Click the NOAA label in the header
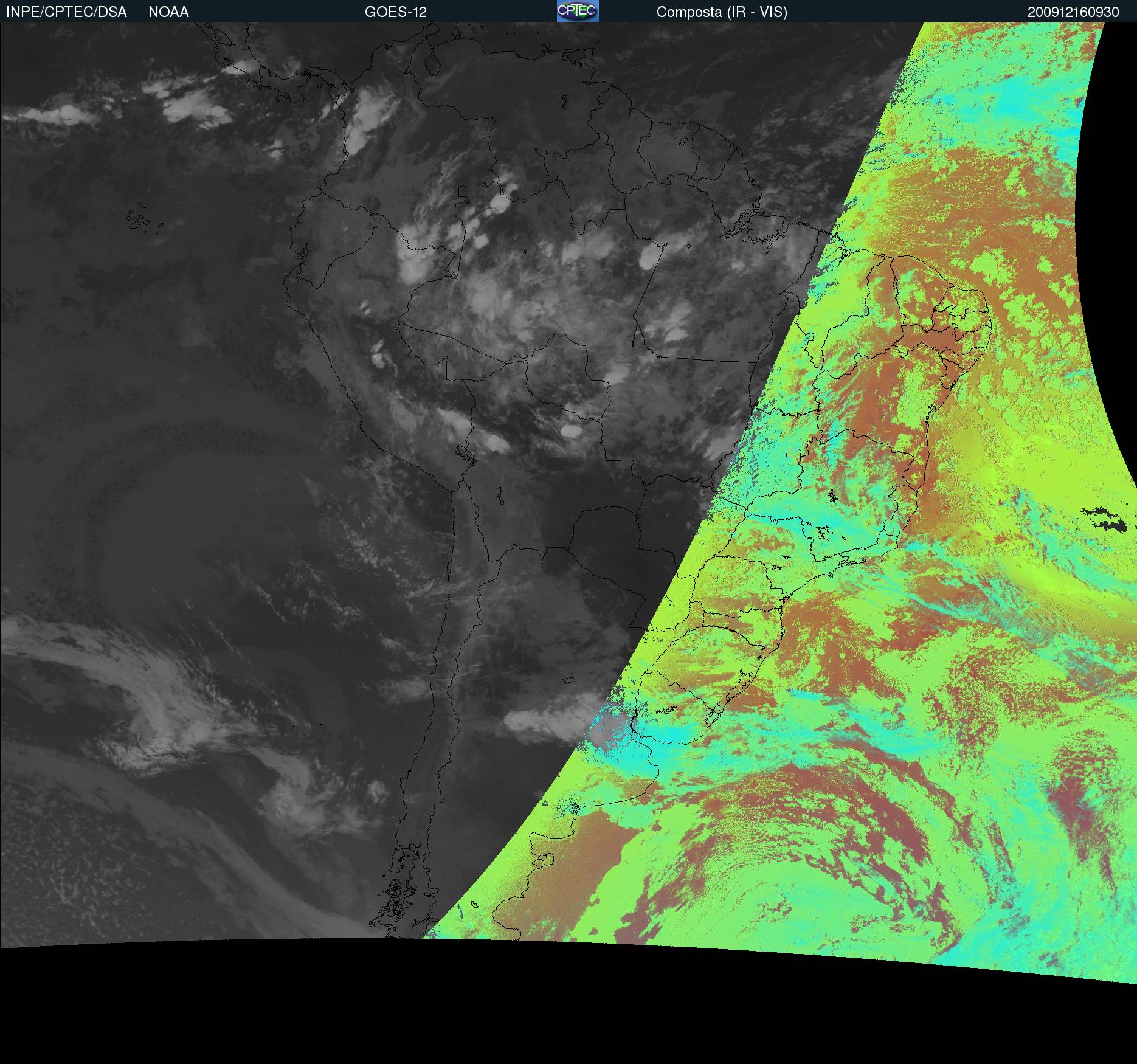1137x1064 pixels. (168, 12)
